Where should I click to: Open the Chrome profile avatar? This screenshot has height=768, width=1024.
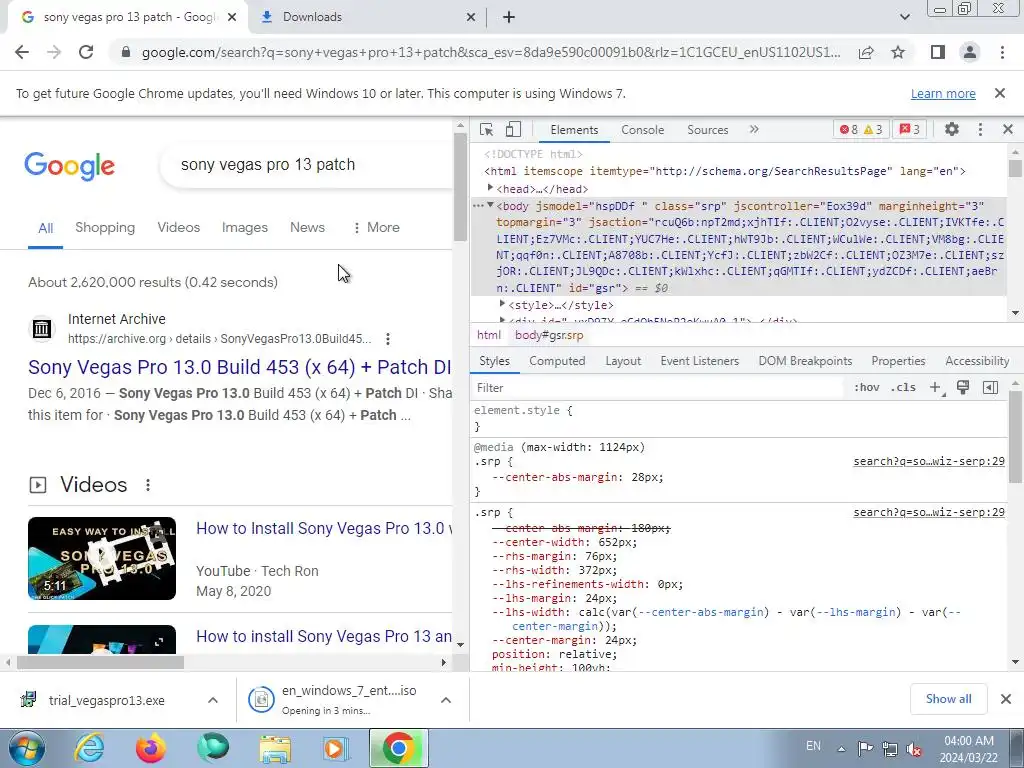[x=970, y=52]
